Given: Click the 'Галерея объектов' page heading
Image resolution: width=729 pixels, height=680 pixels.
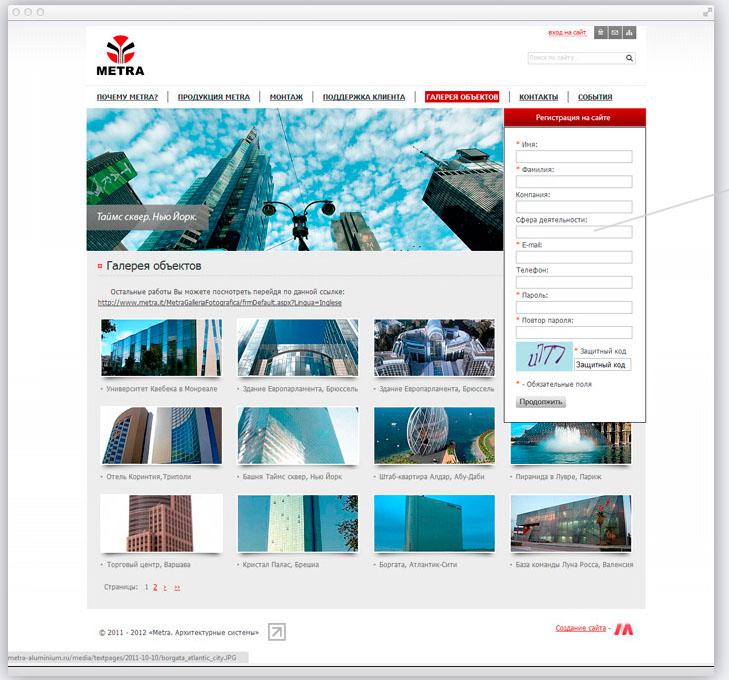Looking at the screenshot, I should pos(154,266).
